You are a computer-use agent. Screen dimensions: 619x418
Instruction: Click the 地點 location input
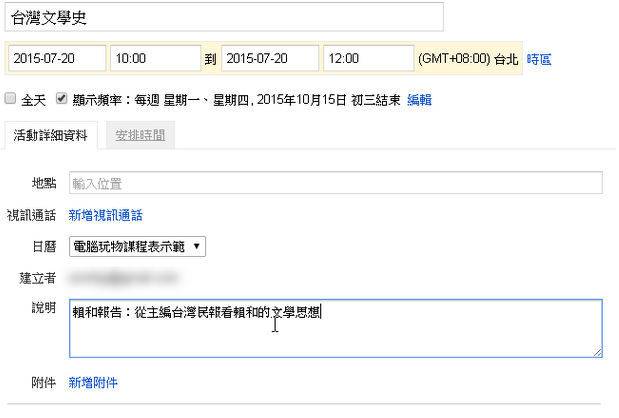point(335,183)
